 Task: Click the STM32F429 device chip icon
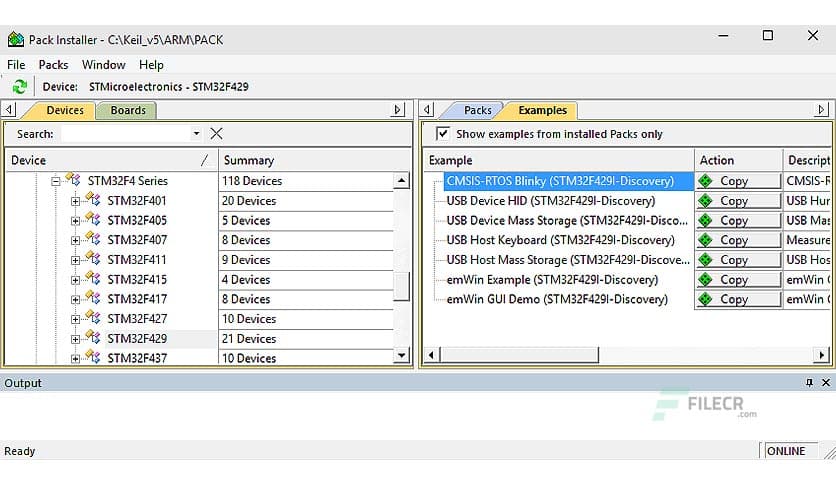pos(93,339)
